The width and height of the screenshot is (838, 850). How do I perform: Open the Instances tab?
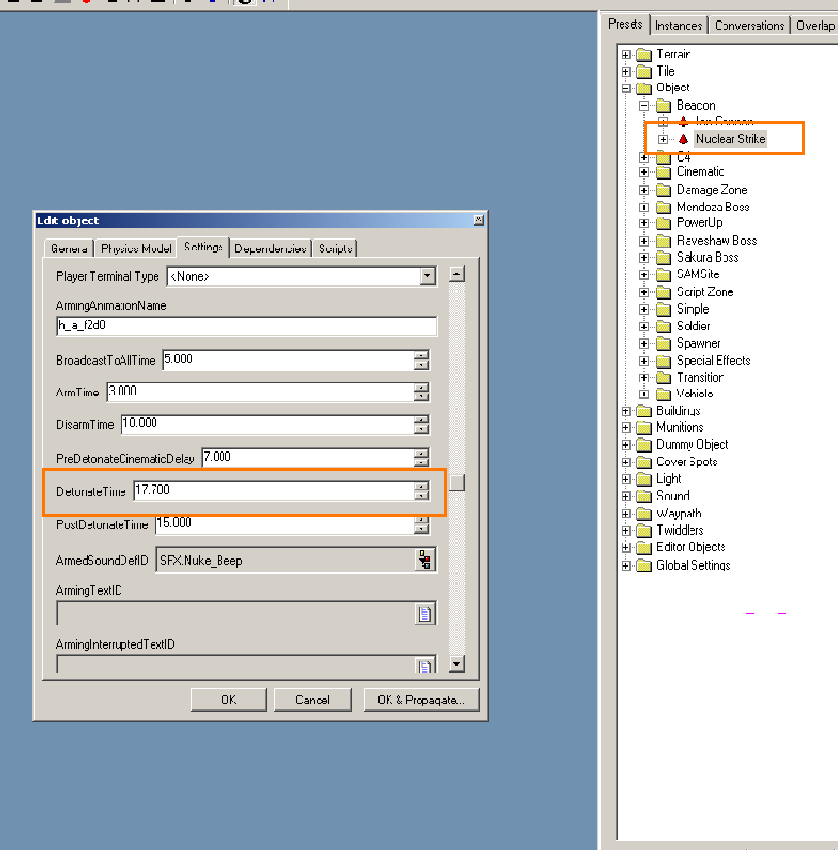pos(680,25)
